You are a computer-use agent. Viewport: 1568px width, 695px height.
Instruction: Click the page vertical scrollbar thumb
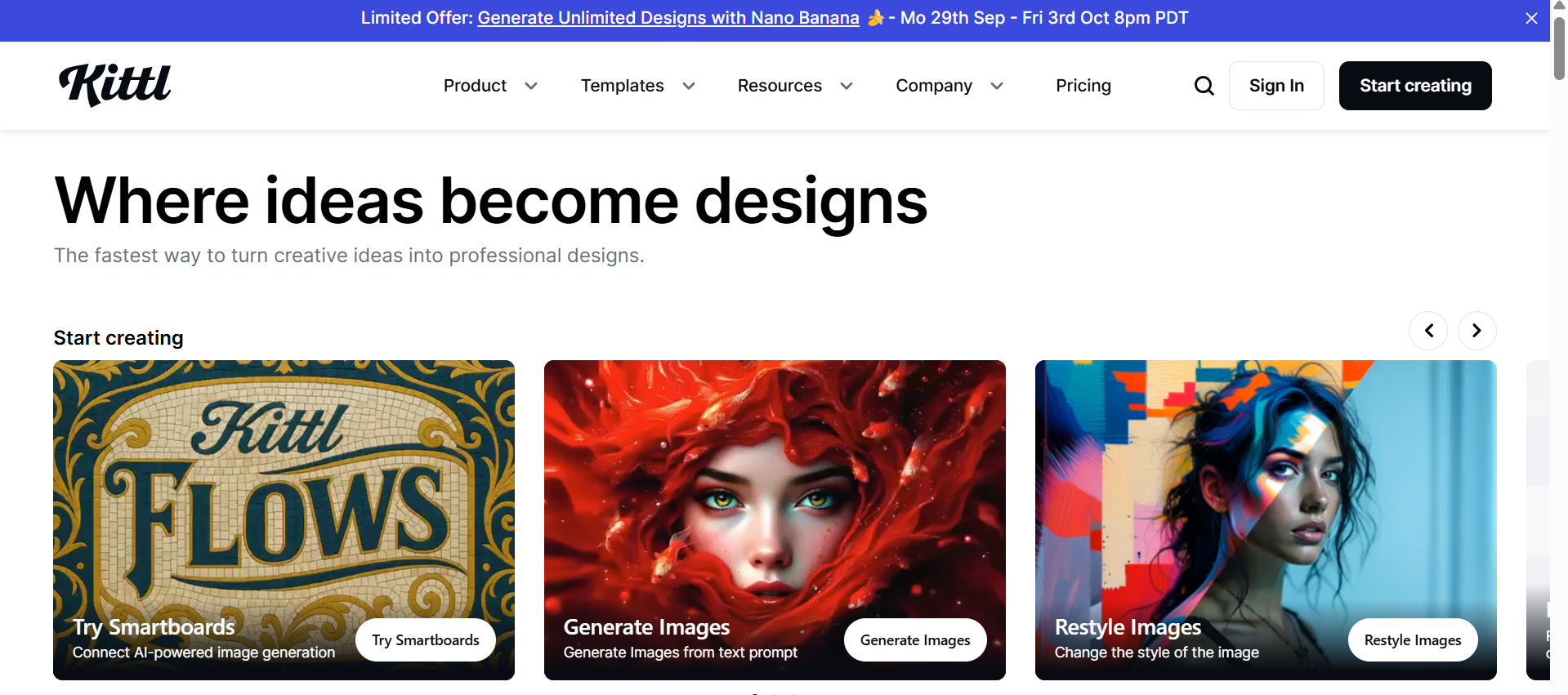coord(1559,47)
